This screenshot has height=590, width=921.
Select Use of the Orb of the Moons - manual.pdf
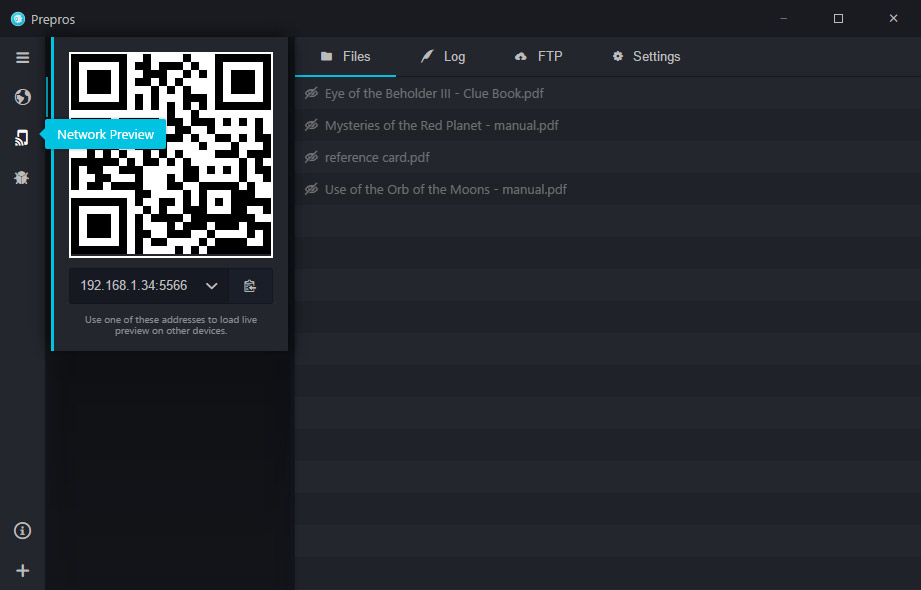(446, 189)
